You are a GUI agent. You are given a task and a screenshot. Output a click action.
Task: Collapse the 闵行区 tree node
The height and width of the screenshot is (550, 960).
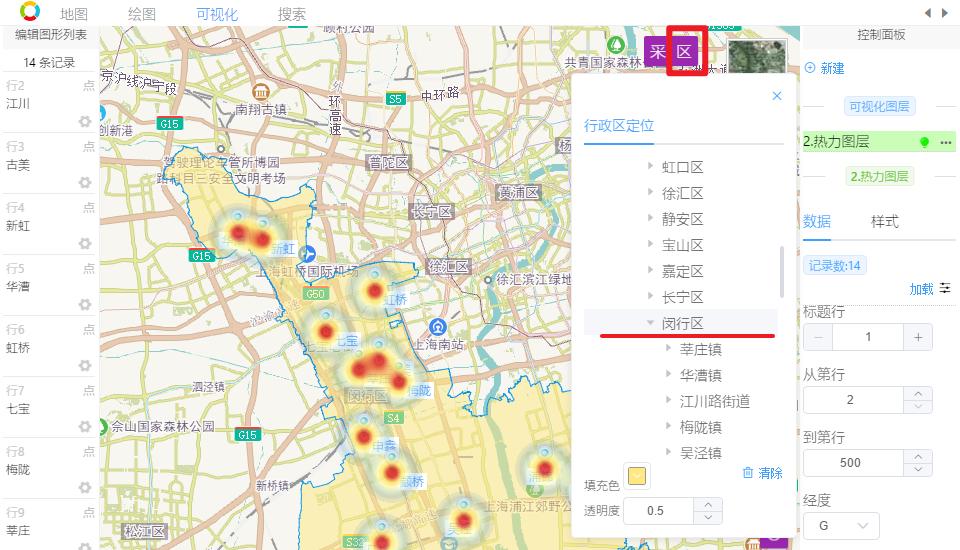650,322
